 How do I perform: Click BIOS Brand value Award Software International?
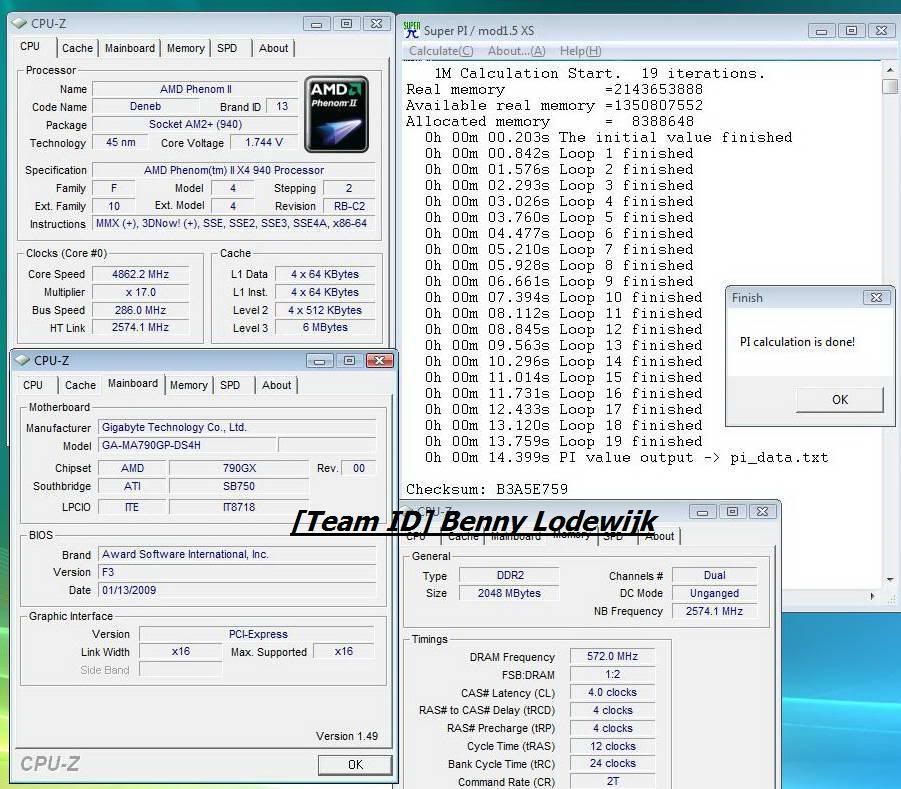237,554
